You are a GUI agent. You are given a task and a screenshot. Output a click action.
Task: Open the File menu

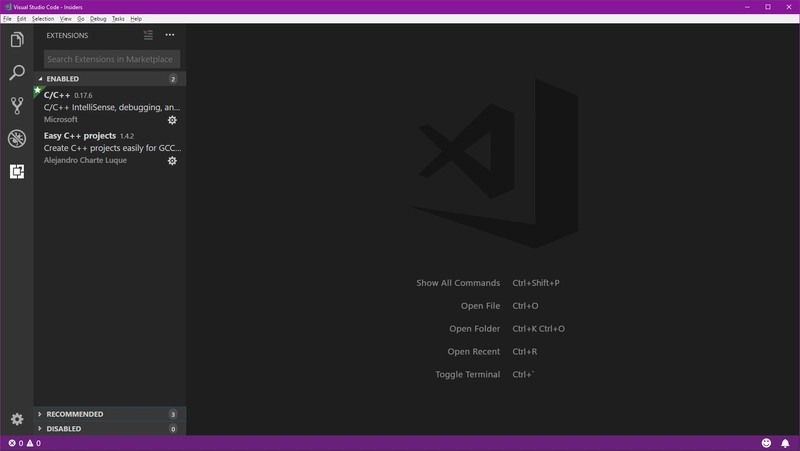[8, 19]
